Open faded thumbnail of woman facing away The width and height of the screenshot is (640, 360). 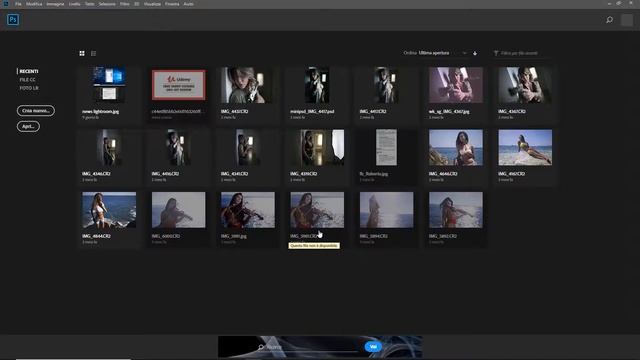point(386,210)
